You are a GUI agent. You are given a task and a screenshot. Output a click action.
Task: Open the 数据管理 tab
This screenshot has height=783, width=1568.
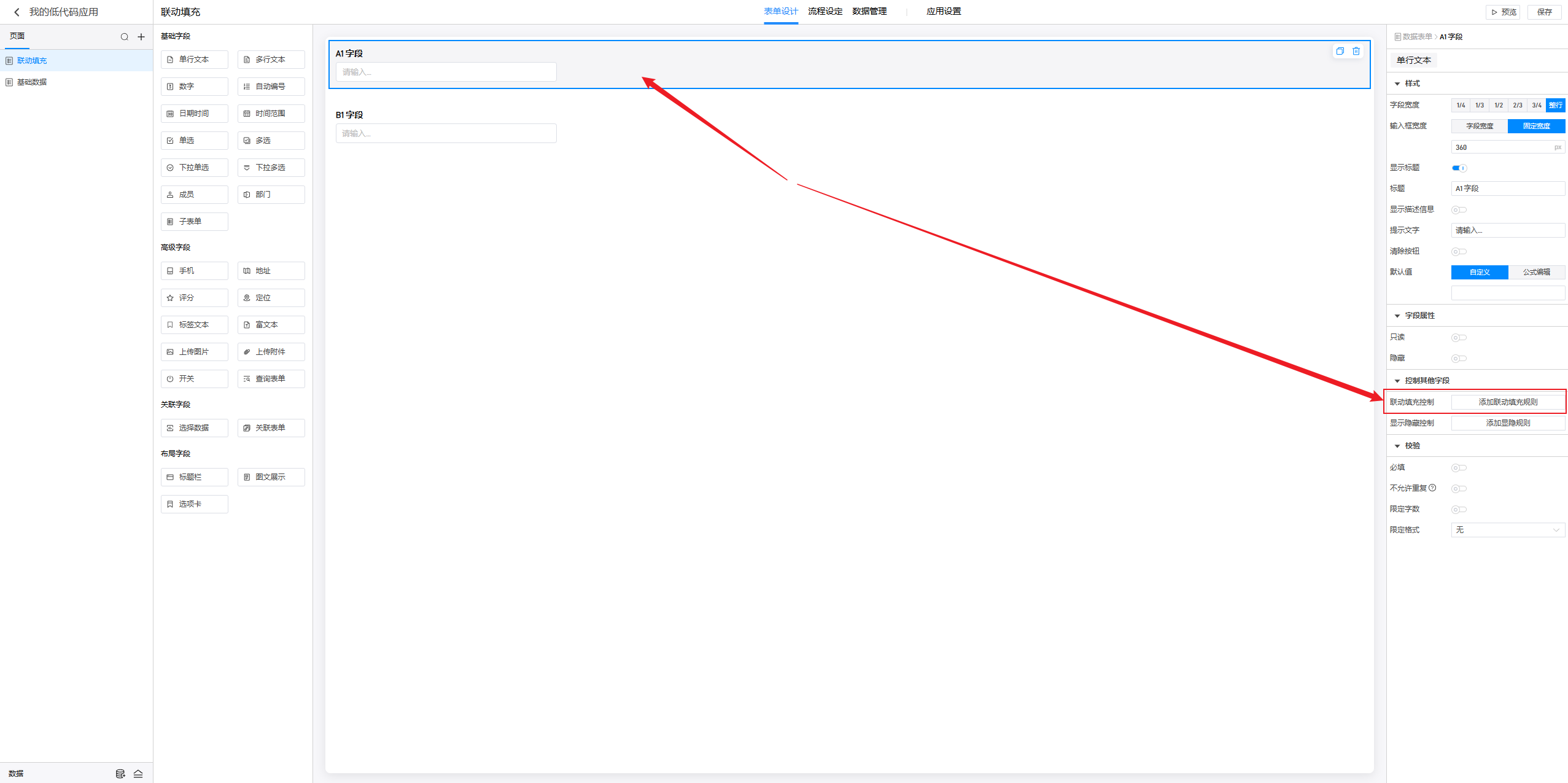click(x=869, y=12)
